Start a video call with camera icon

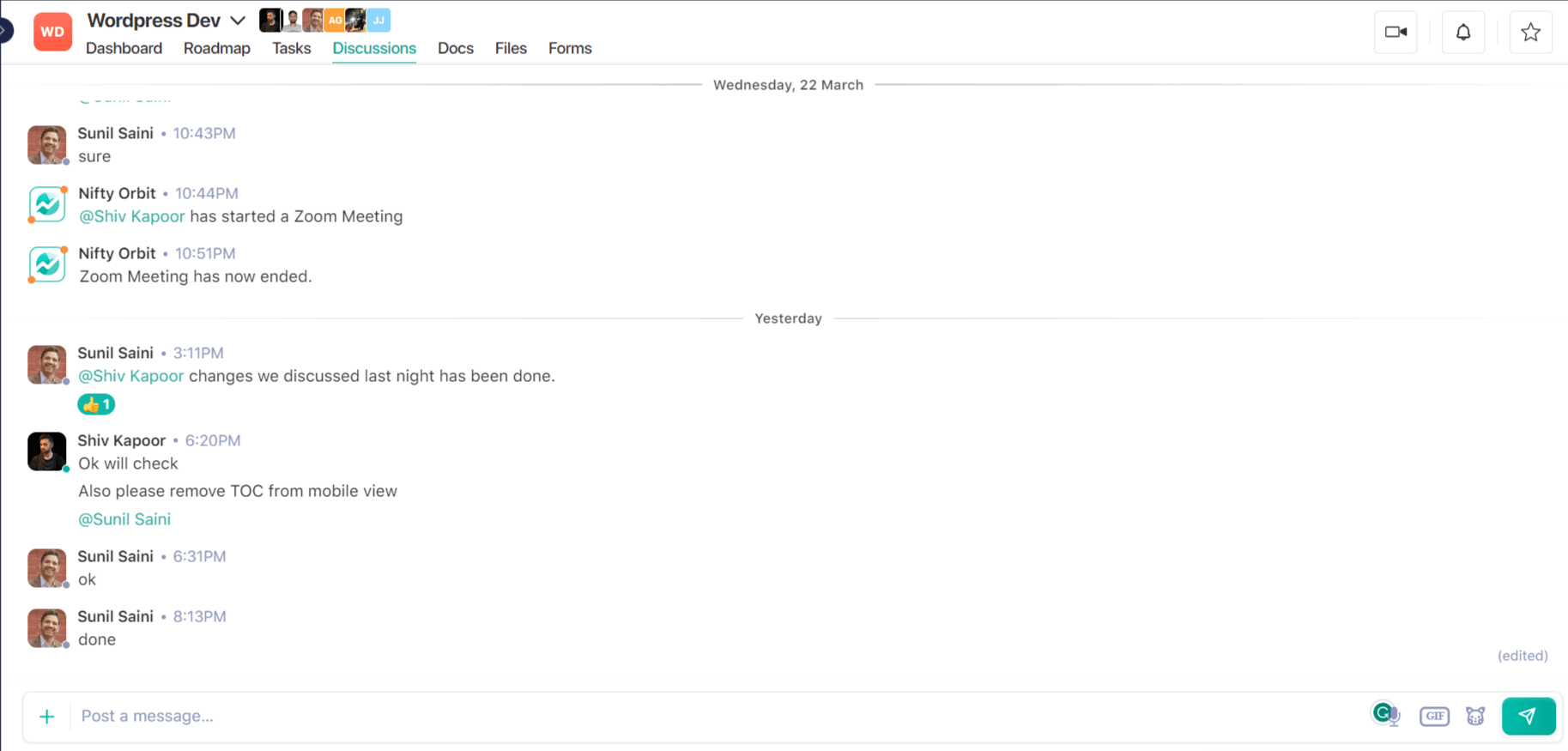click(x=1395, y=33)
